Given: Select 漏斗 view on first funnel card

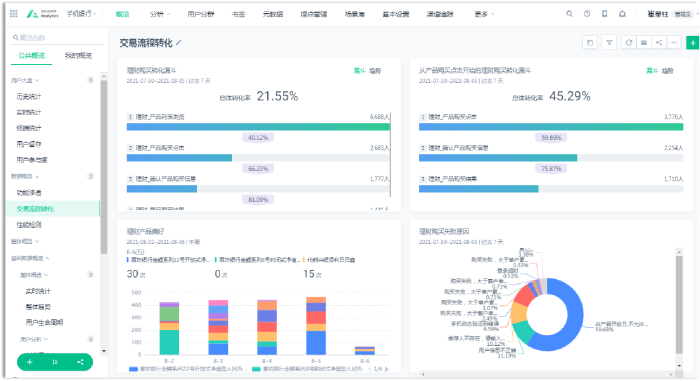Looking at the screenshot, I should 359,71.
